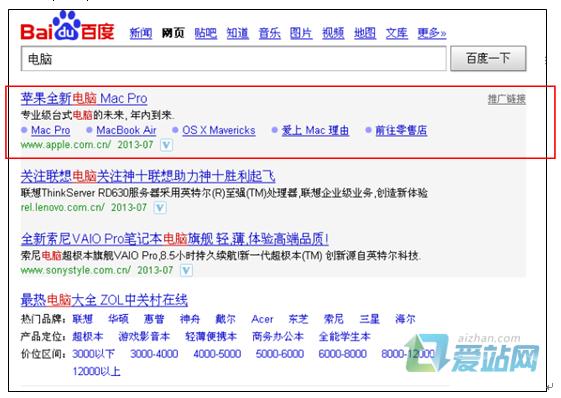Select the 海尔 brand link

(x=405, y=319)
